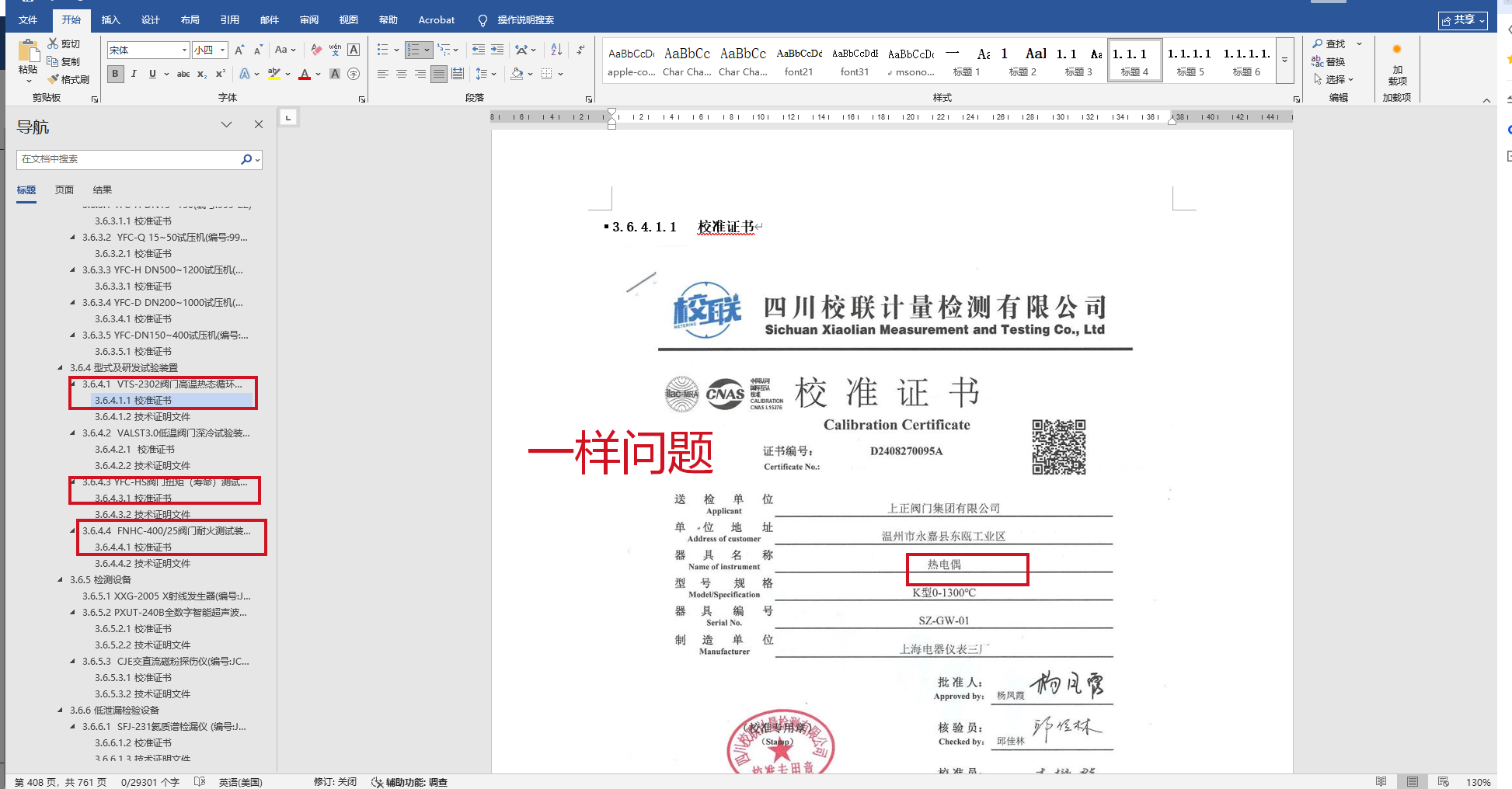Collapse the 3.6.5 检测设备 heading

[x=61, y=580]
